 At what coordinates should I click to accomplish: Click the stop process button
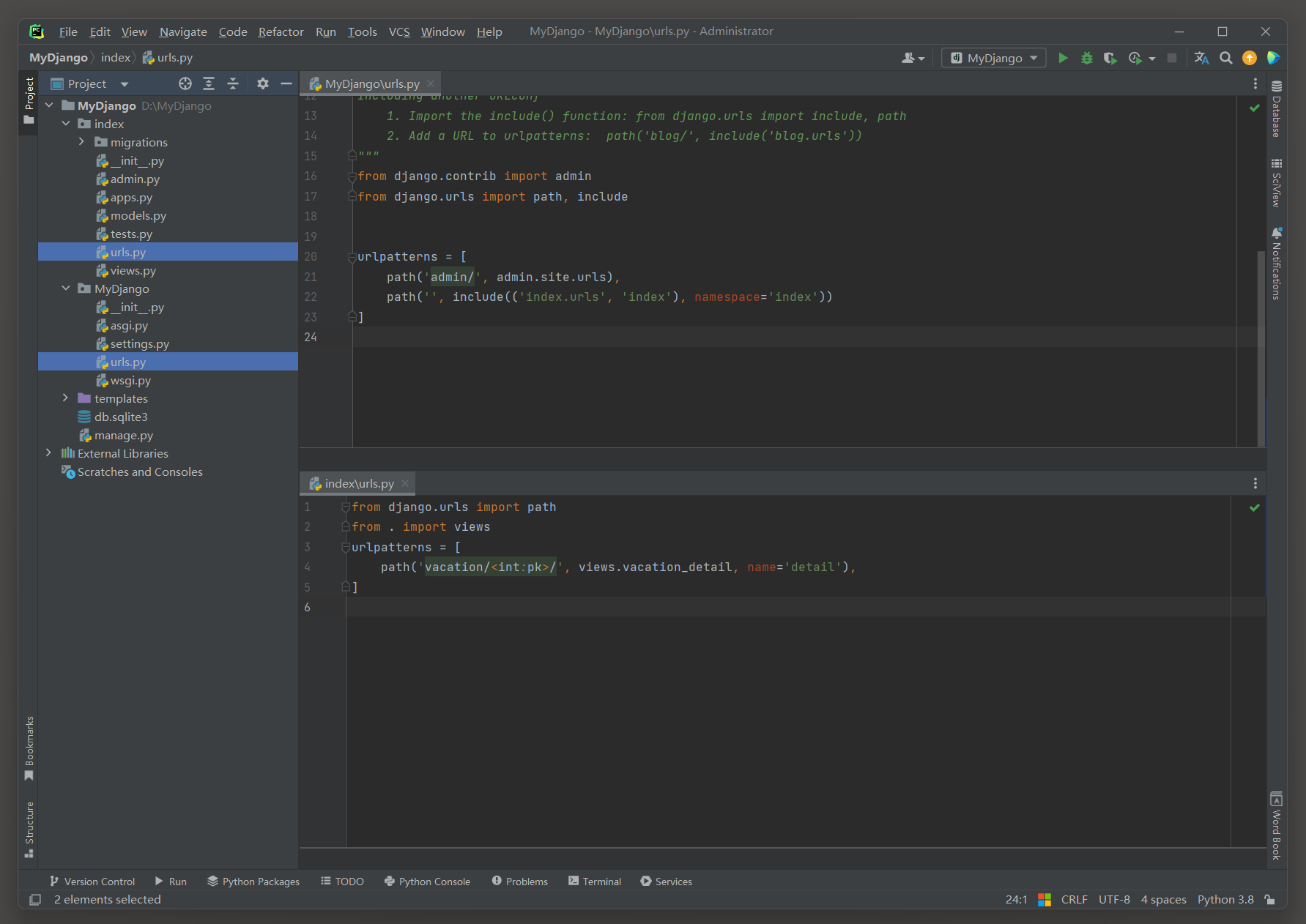(1172, 58)
